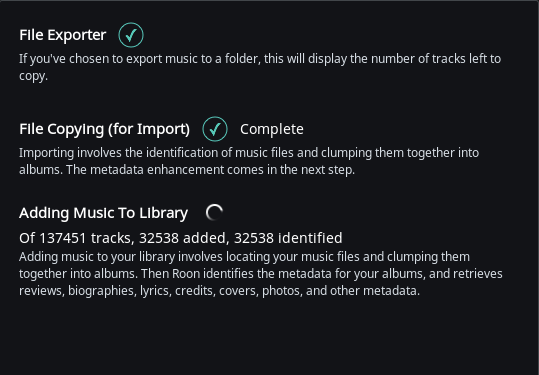Select the Adding Music To Library heading
Screen dimensions: 539x375
click(103, 213)
